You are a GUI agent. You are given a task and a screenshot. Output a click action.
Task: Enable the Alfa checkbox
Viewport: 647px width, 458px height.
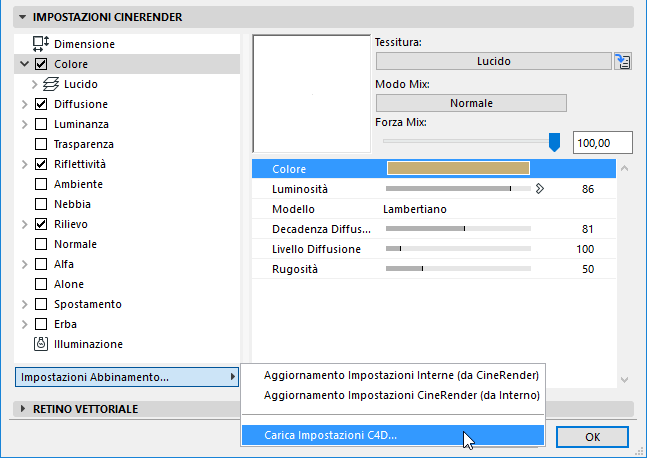pos(41,264)
